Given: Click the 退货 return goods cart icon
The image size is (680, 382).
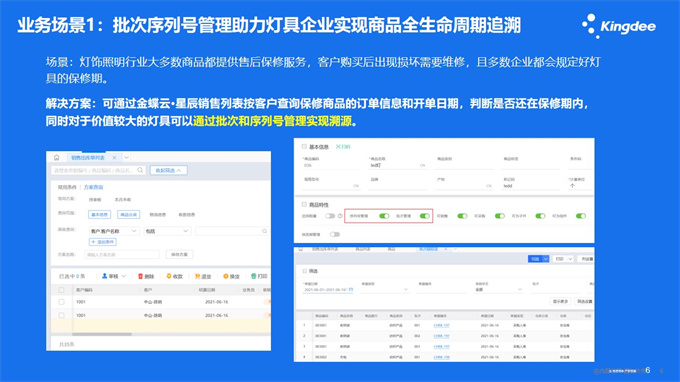Looking at the screenshot, I should tap(197, 276).
